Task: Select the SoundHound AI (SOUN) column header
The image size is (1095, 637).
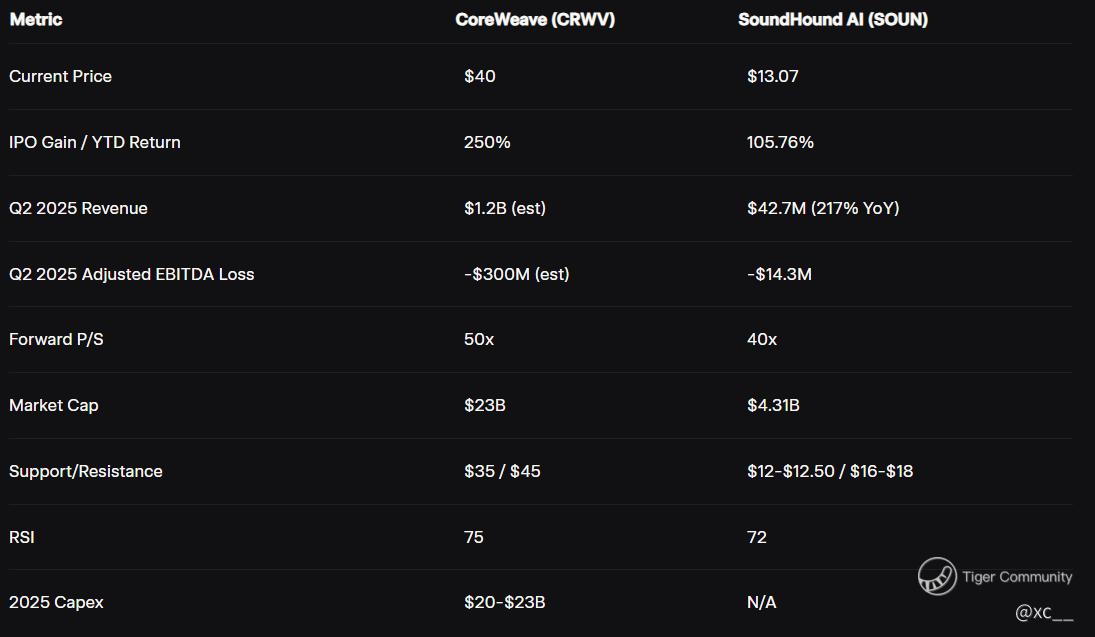Action: pos(833,20)
